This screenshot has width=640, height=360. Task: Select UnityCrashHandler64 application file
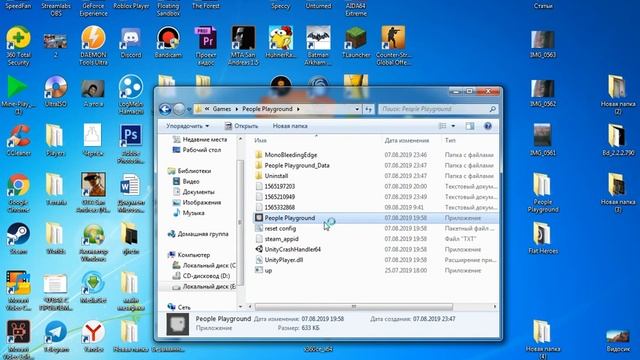288,249
